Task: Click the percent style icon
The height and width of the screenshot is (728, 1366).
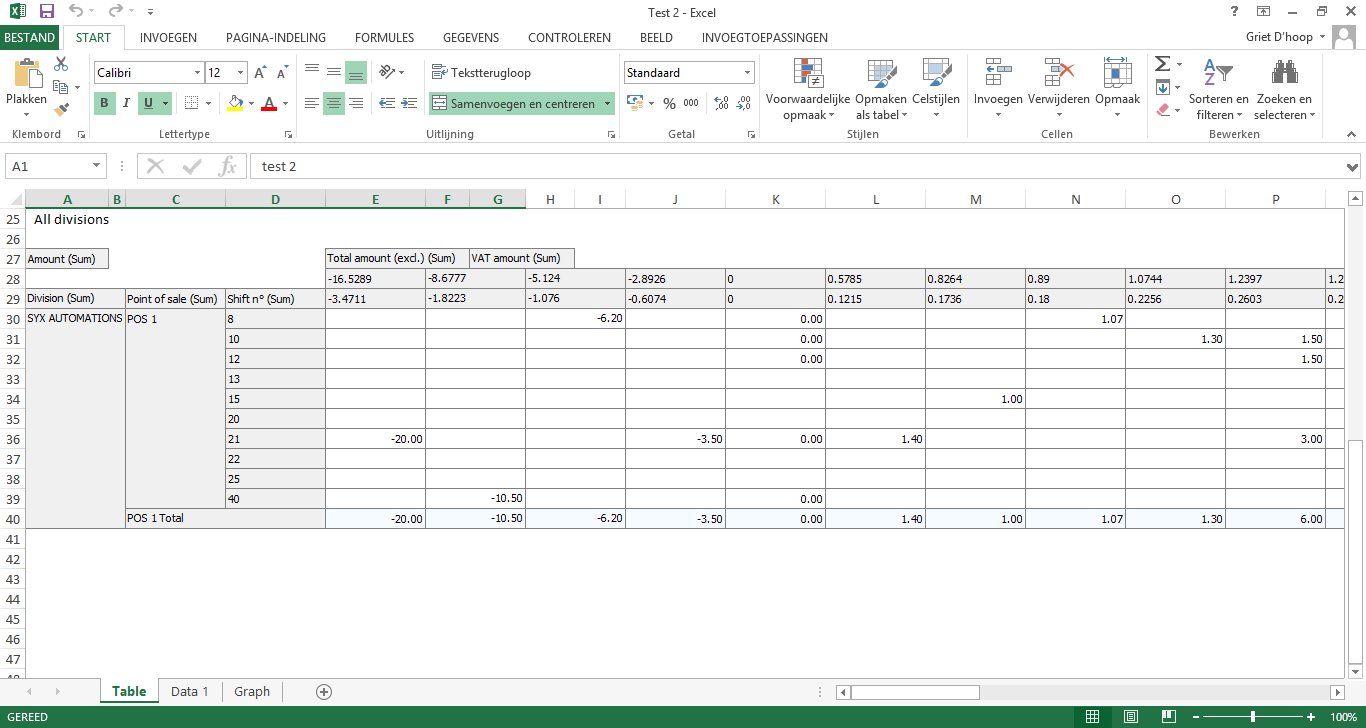Action: click(x=669, y=103)
